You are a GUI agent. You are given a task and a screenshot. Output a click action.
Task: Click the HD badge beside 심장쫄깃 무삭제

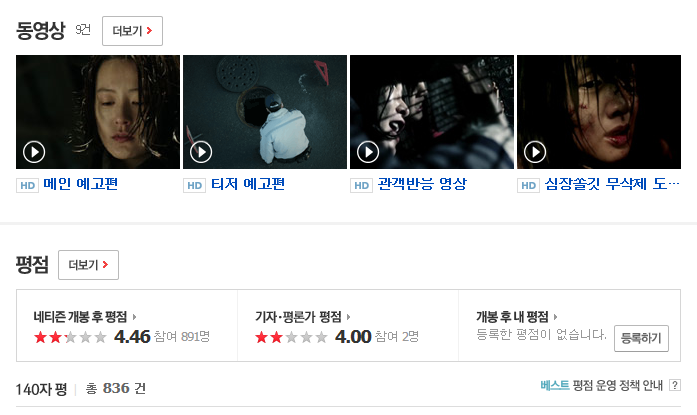529,185
